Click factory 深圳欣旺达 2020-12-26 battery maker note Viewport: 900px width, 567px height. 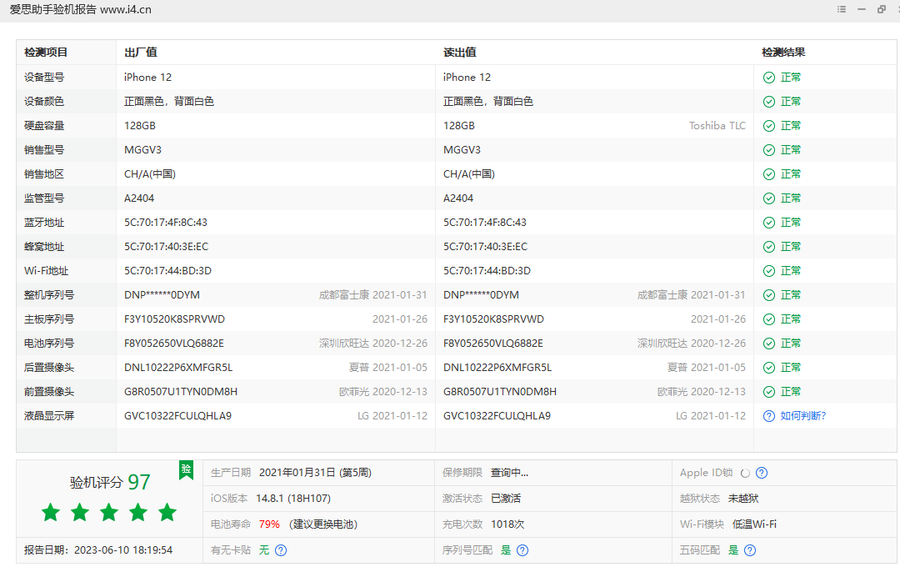point(373,343)
